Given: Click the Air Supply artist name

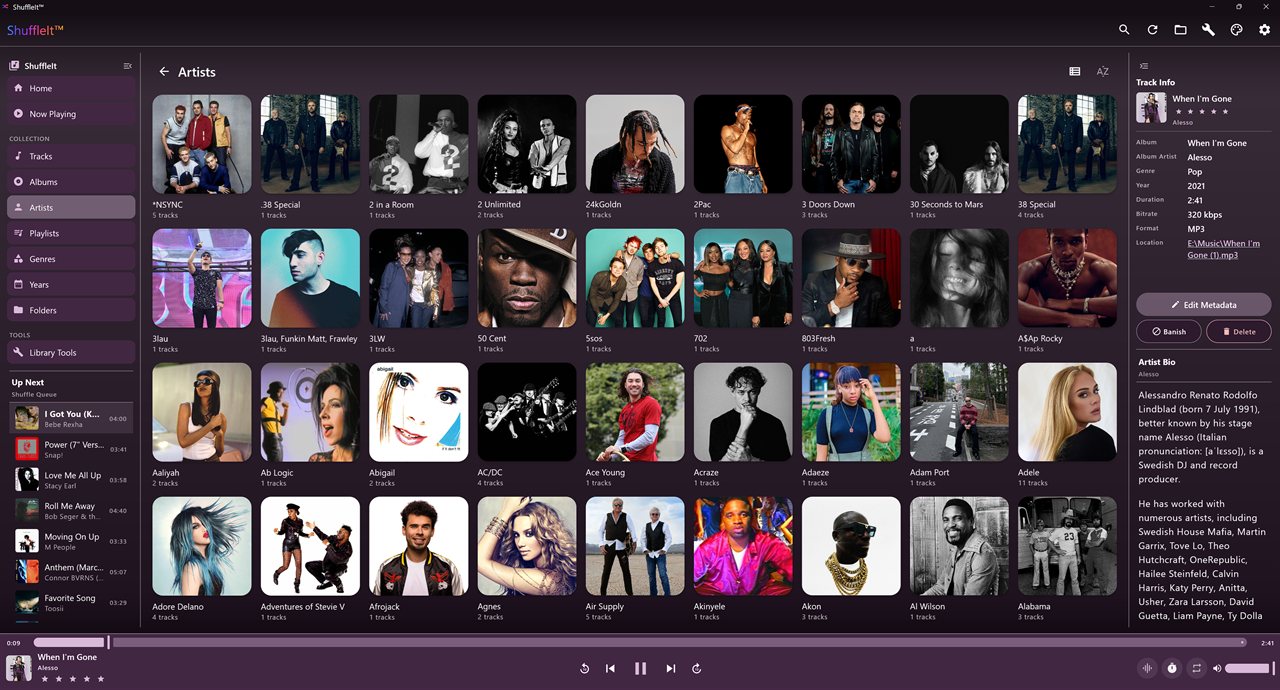Looking at the screenshot, I should (x=605, y=606).
